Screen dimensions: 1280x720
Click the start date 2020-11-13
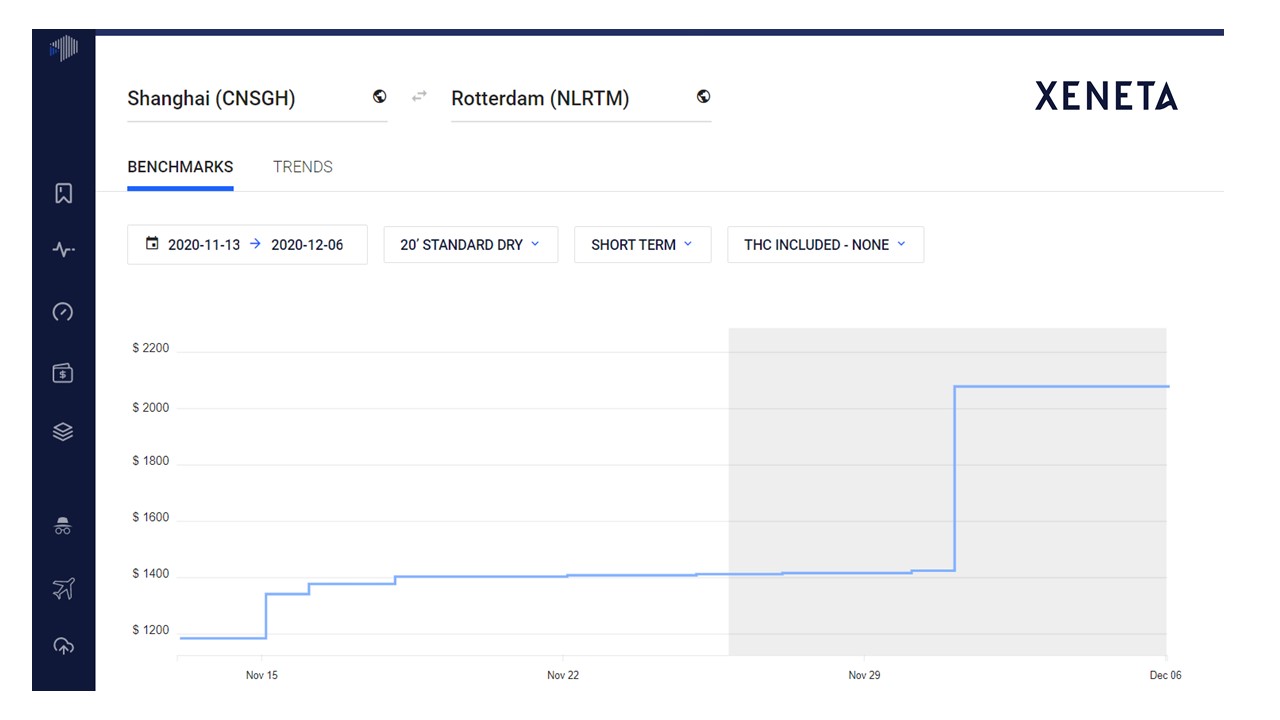click(x=204, y=245)
